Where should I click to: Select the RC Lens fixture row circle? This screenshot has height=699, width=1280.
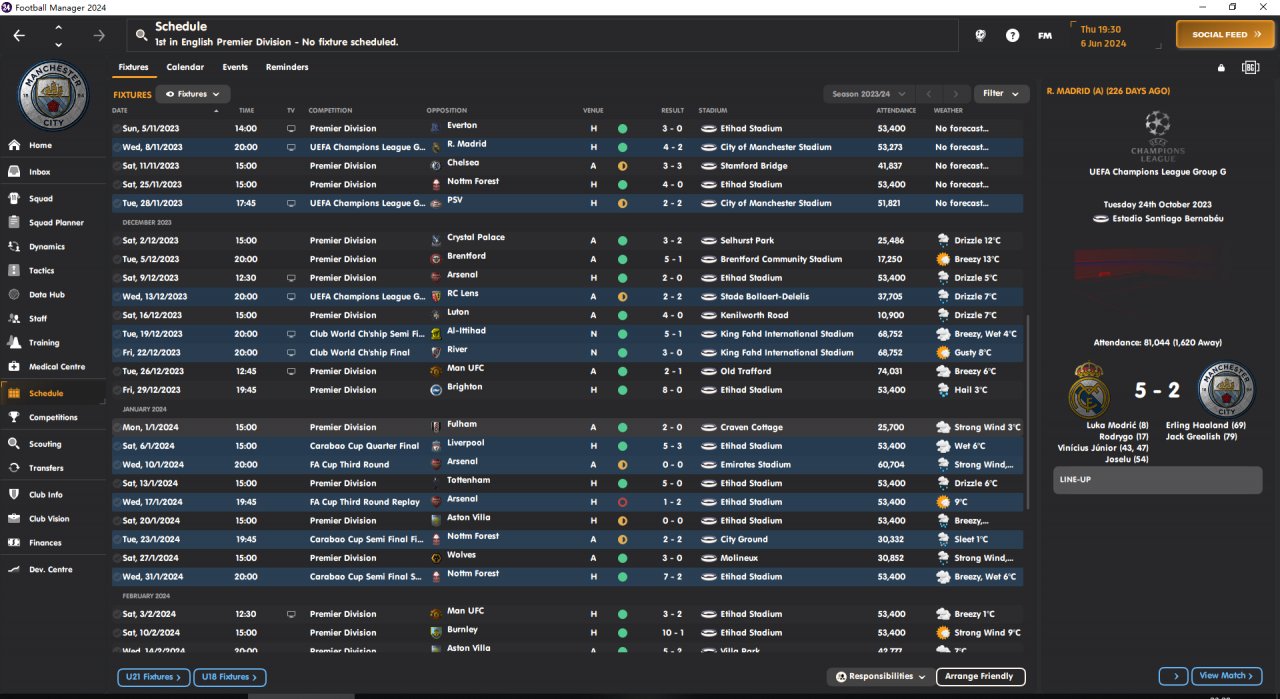coord(117,297)
